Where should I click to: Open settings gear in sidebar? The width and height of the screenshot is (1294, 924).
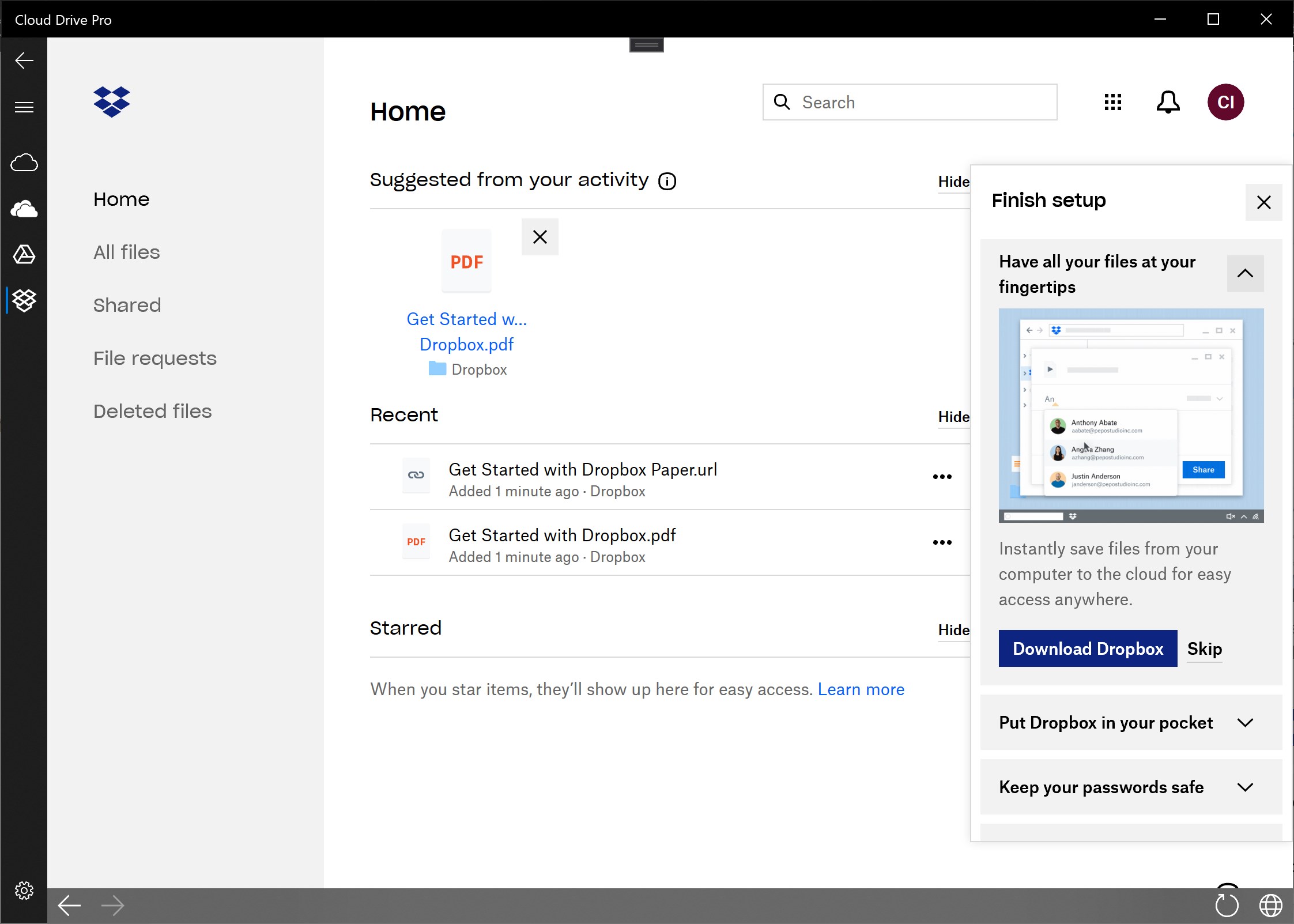tap(24, 891)
